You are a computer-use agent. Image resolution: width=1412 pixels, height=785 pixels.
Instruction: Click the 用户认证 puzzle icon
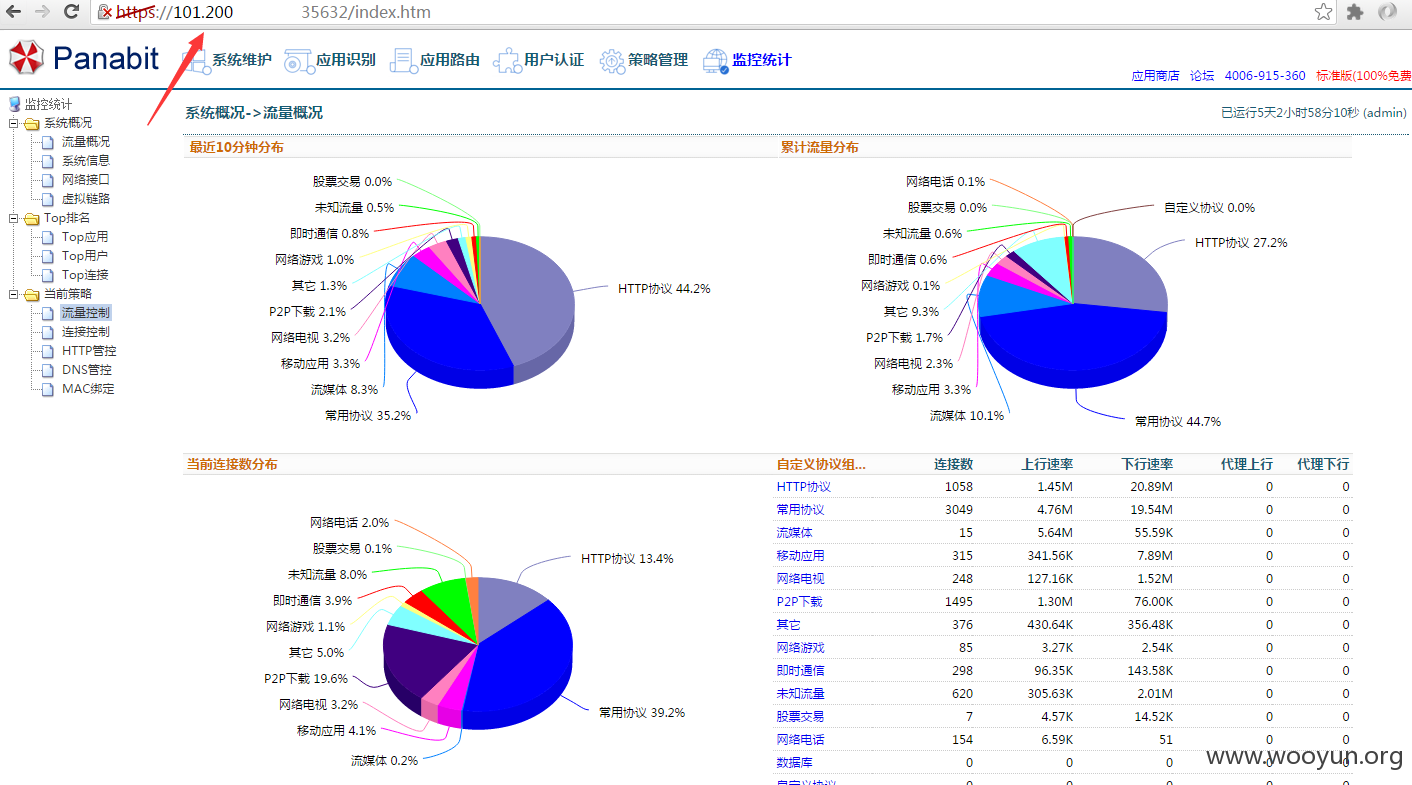pyautogui.click(x=507, y=60)
